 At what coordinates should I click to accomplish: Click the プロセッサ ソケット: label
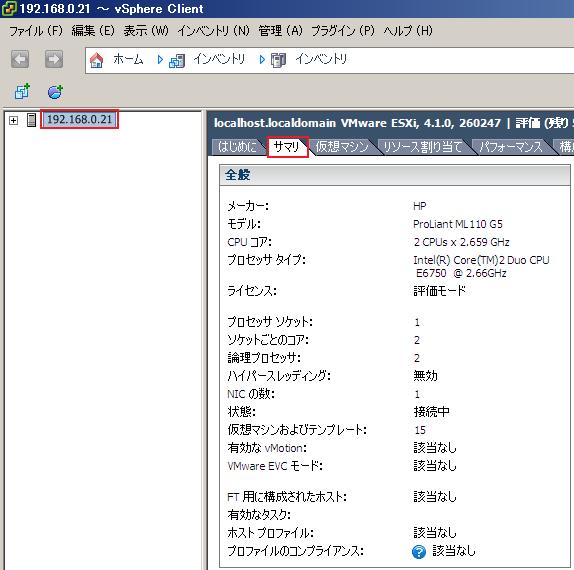[270, 322]
